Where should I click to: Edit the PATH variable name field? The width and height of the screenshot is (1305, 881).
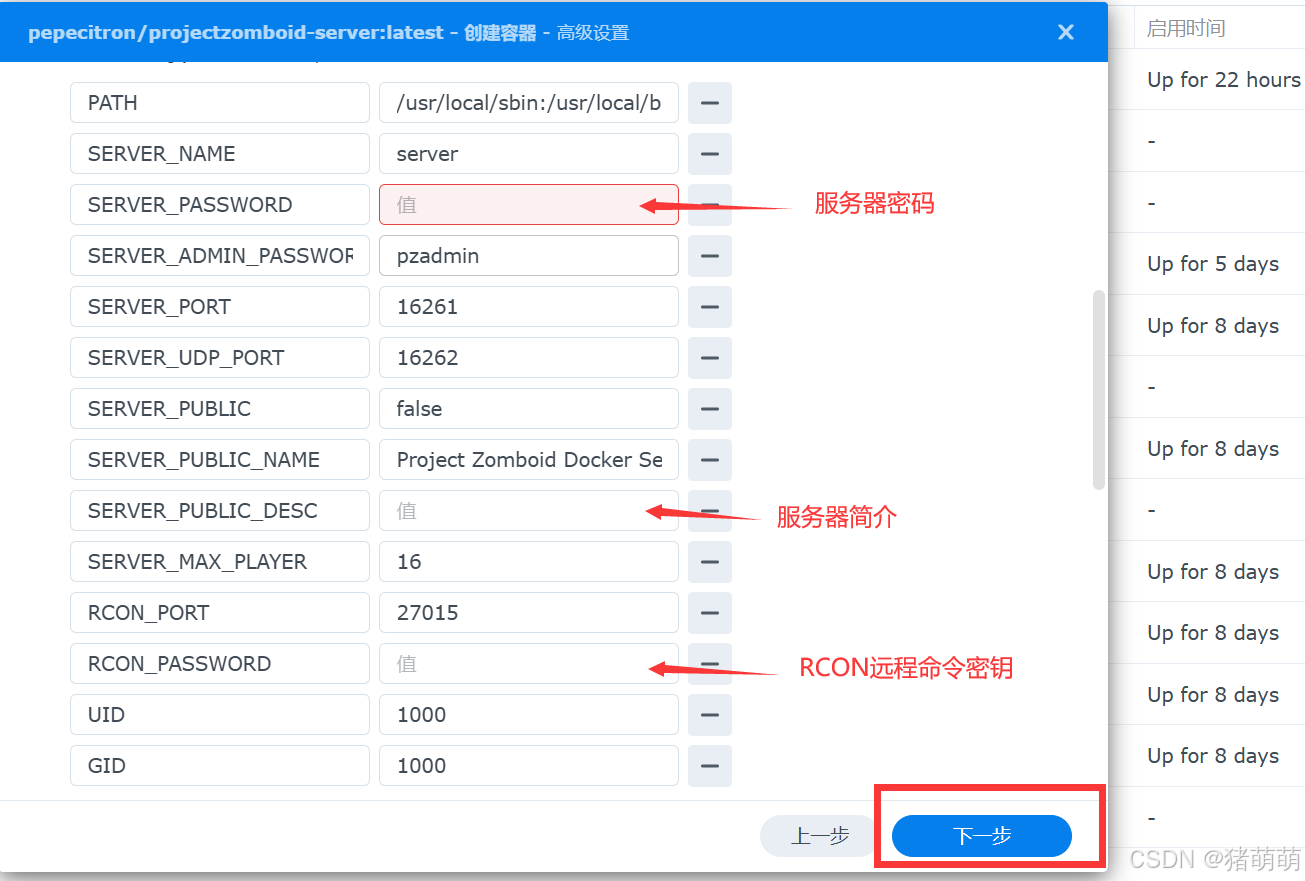pyautogui.click(x=220, y=103)
